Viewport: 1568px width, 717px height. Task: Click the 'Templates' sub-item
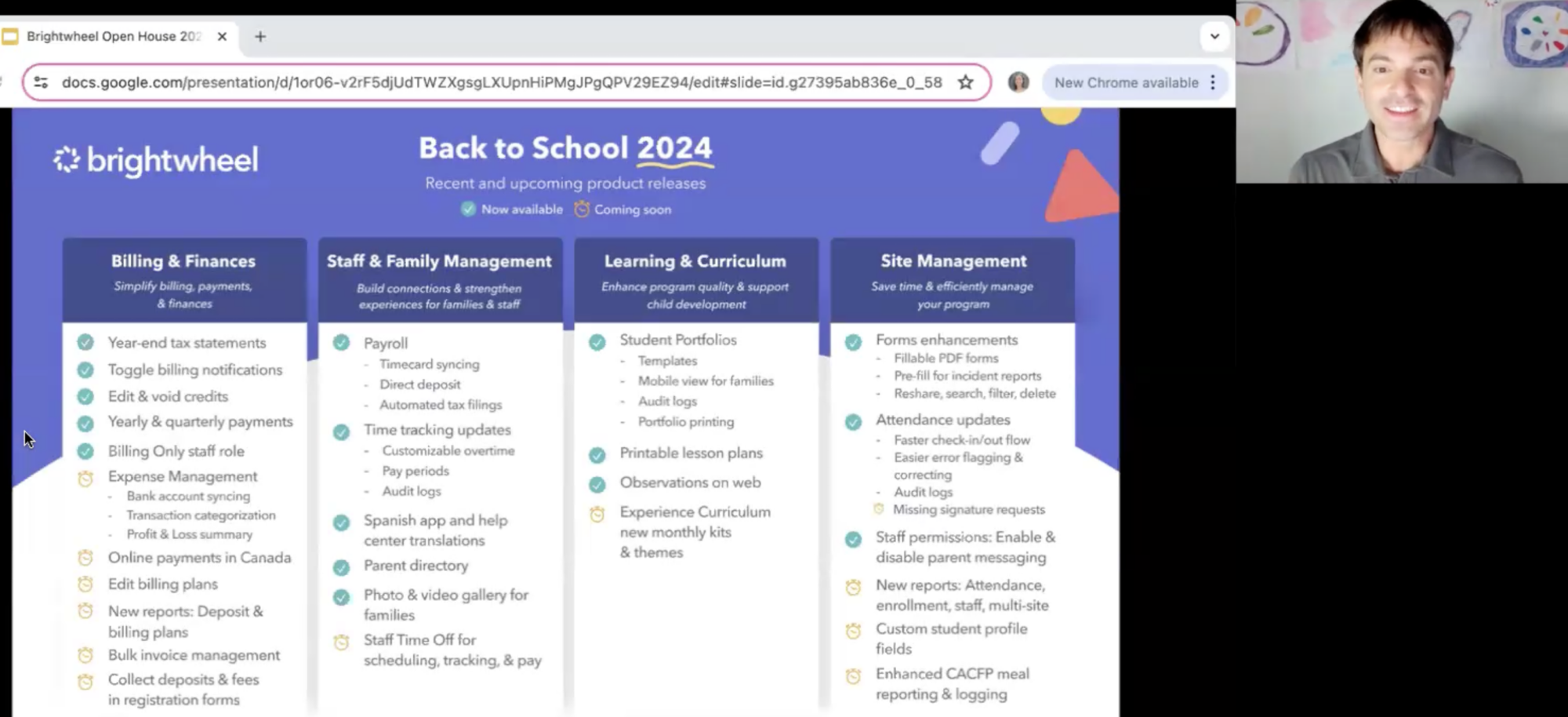point(667,361)
